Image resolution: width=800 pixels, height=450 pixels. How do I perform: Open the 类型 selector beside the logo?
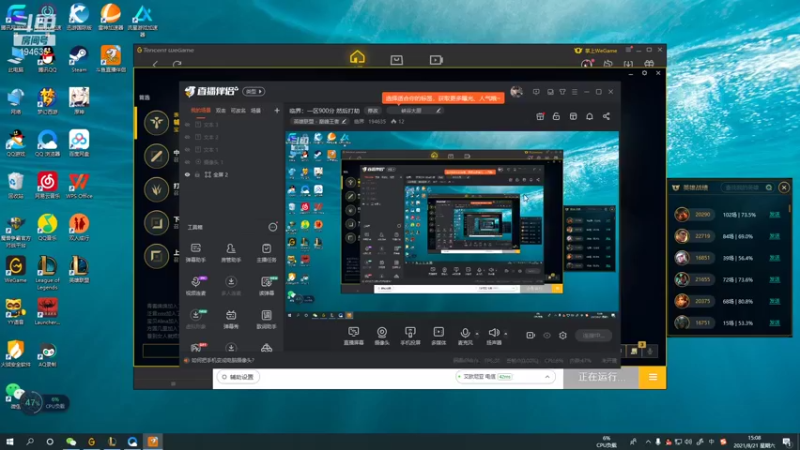(x=254, y=91)
